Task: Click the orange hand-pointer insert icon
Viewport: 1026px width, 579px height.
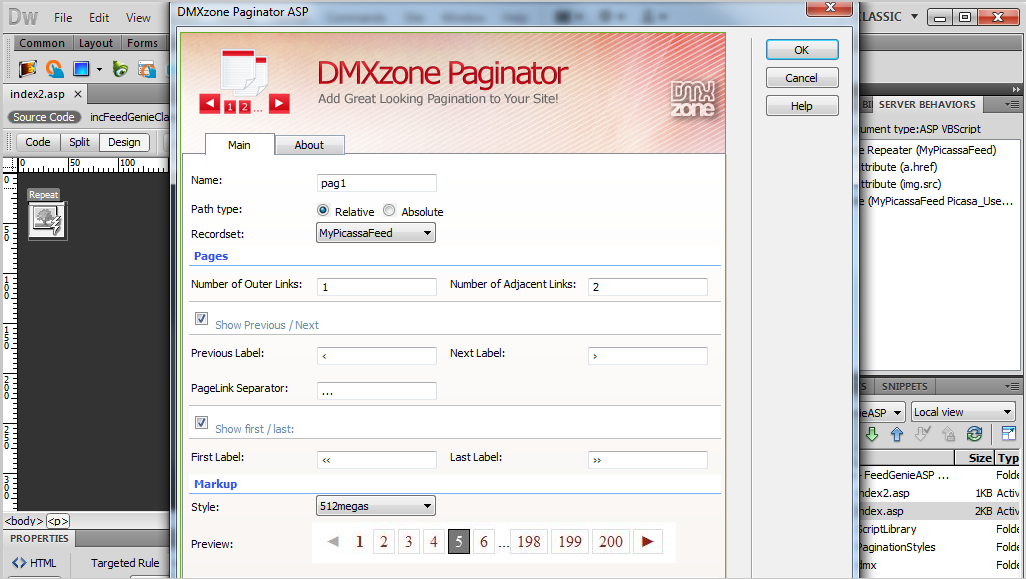Action: coord(55,68)
